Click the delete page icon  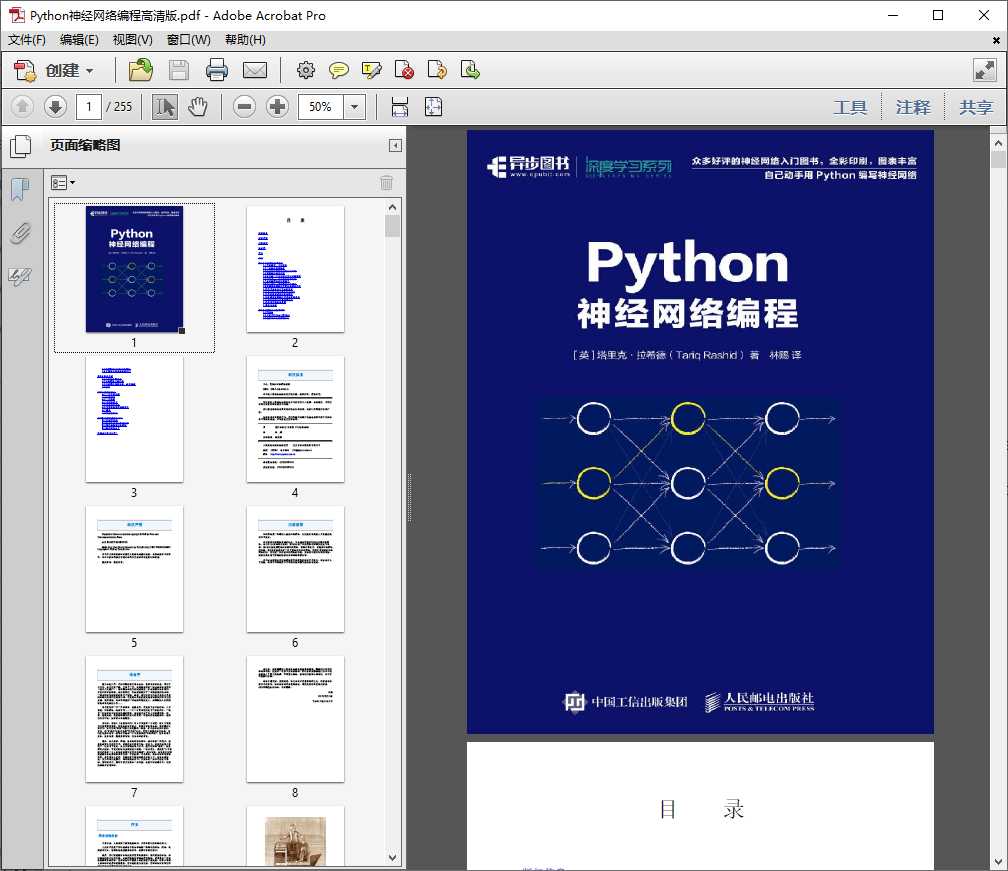pos(404,70)
